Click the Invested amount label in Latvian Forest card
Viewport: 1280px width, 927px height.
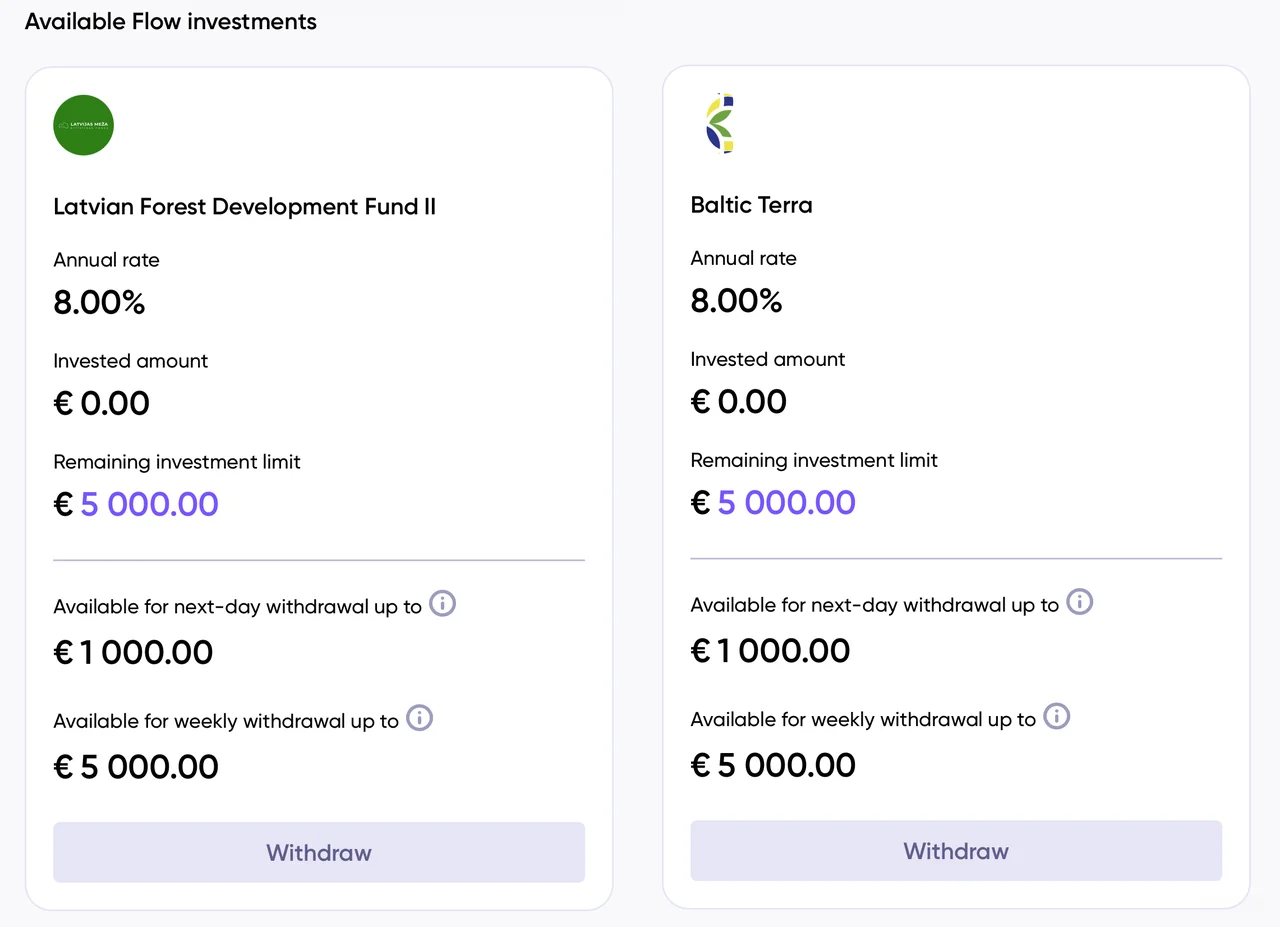pyautogui.click(x=131, y=361)
